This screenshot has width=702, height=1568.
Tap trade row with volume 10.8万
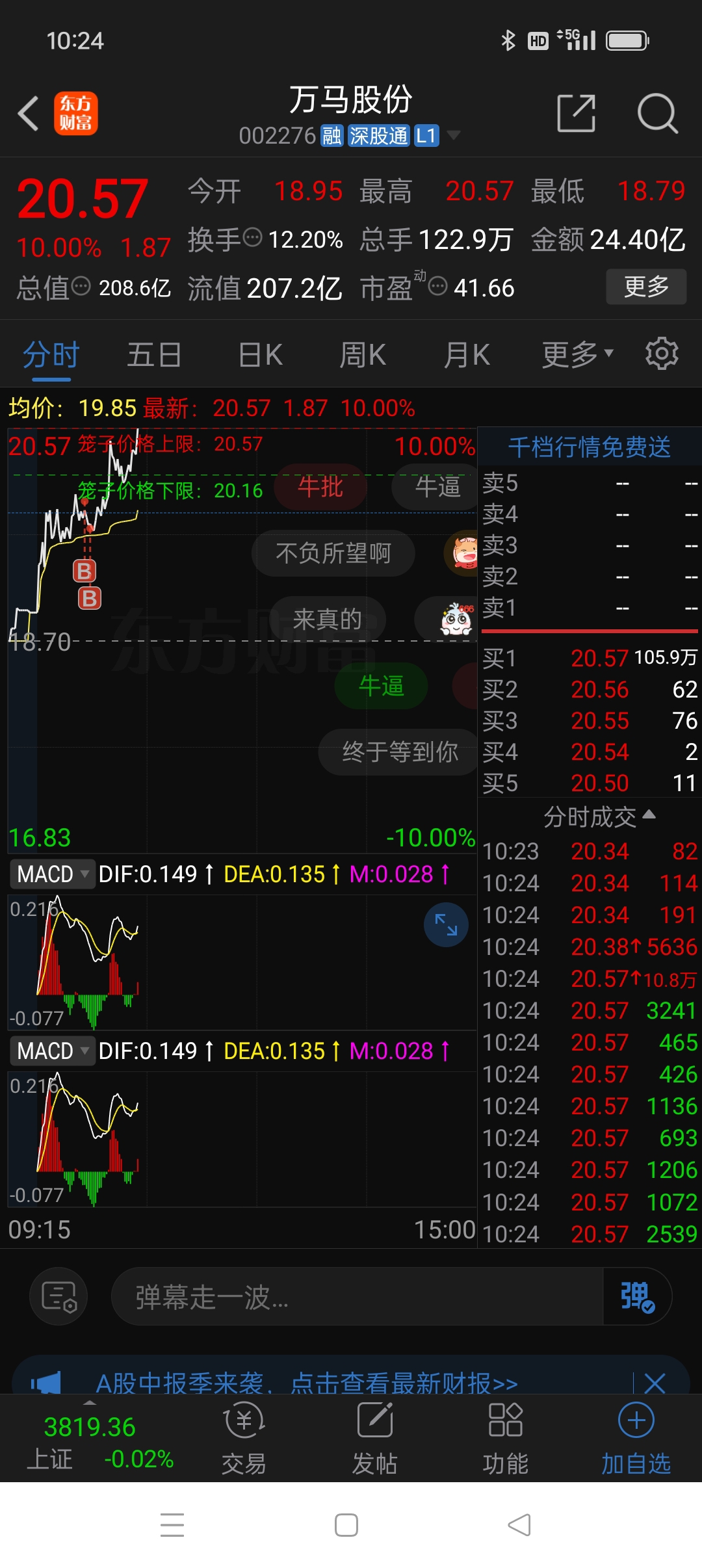(x=590, y=978)
